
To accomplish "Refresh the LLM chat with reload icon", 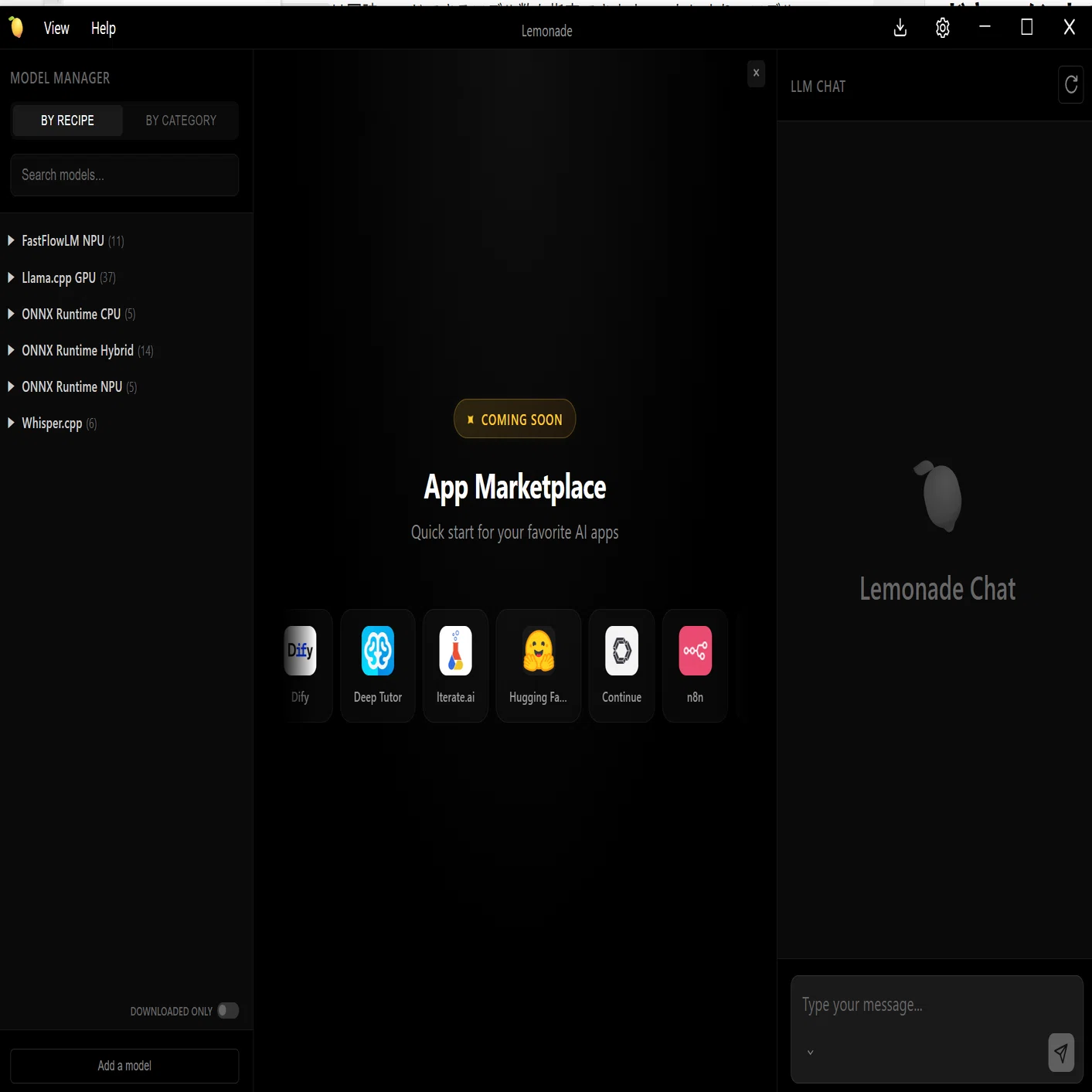I will [1070, 85].
